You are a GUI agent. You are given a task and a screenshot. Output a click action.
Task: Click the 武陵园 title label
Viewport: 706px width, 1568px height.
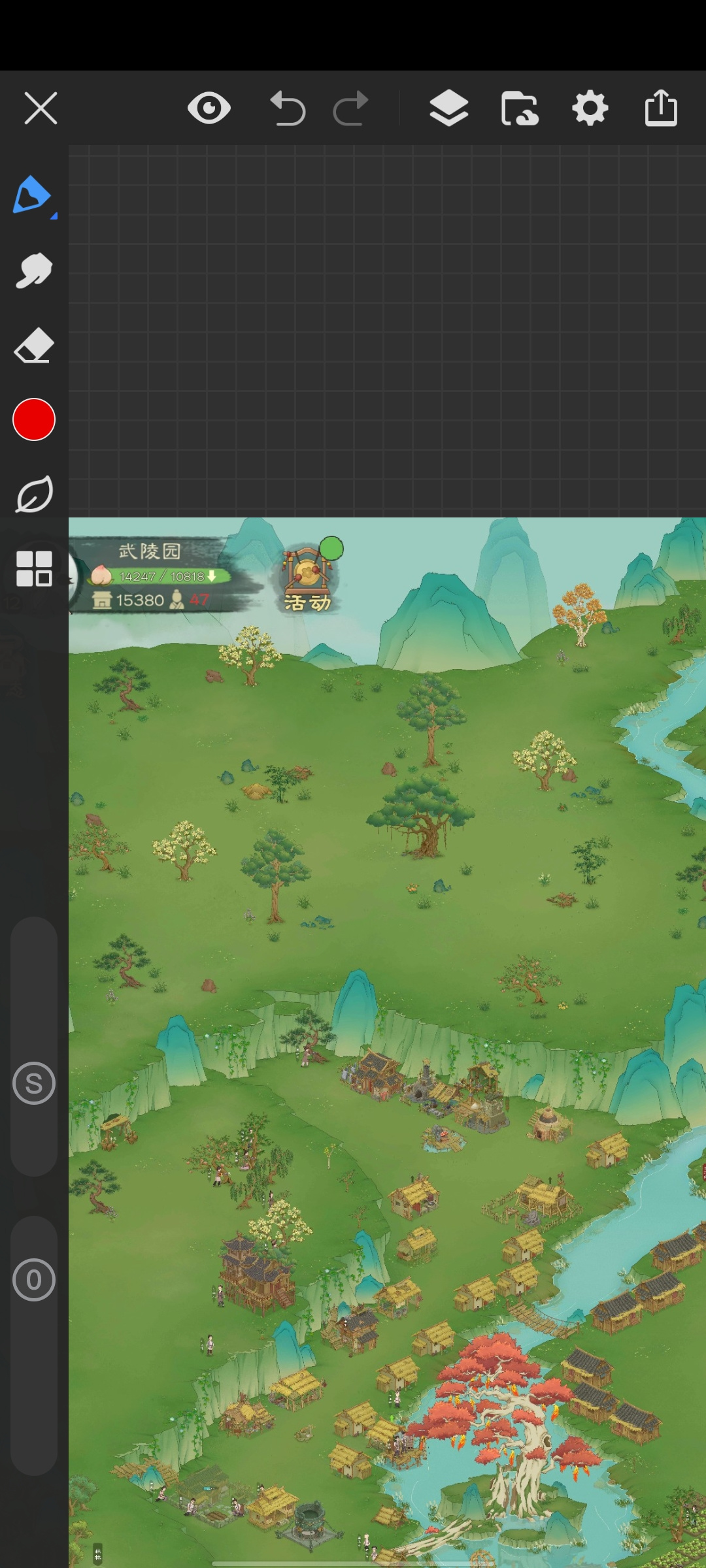pyautogui.click(x=150, y=551)
